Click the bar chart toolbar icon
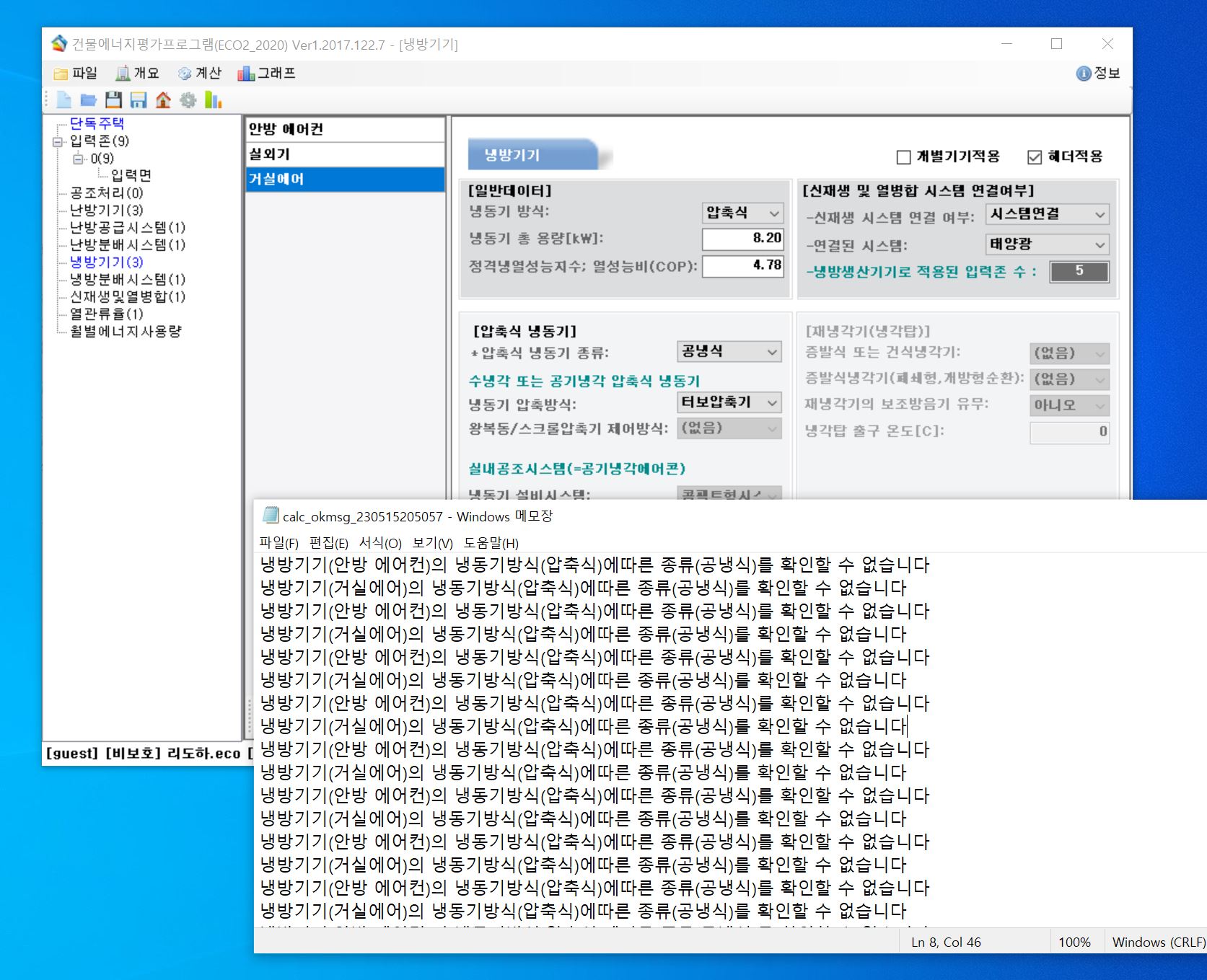Viewport: 1207px width, 980px height. (213, 100)
